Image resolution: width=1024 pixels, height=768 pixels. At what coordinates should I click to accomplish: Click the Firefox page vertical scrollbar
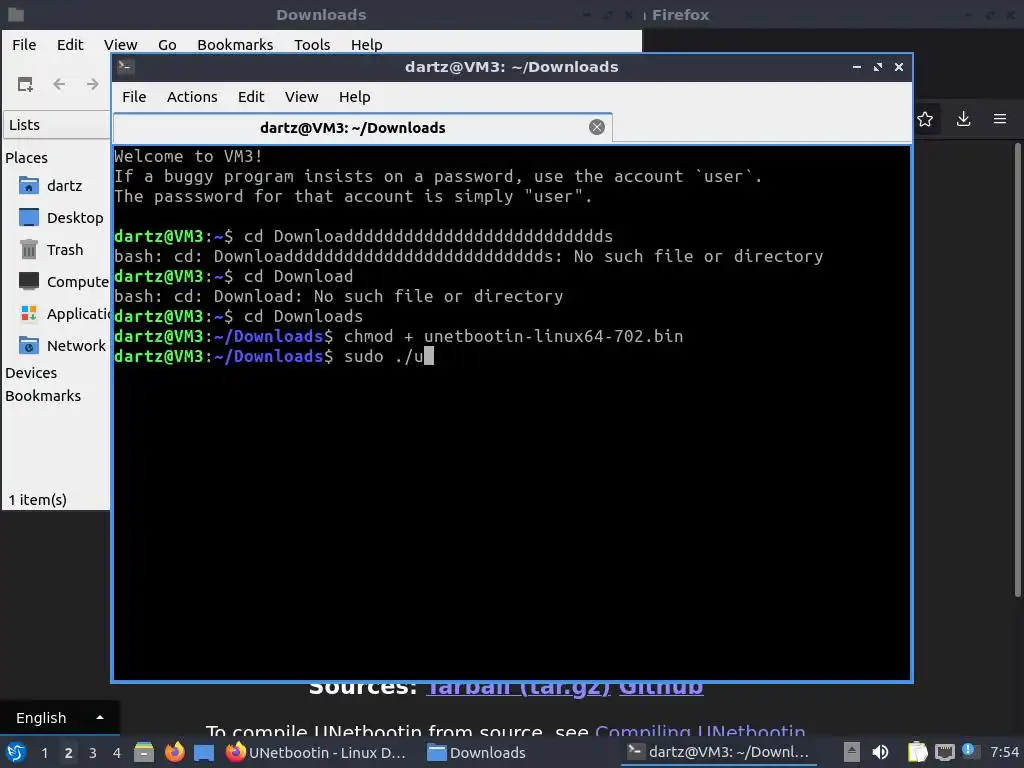[x=1017, y=370]
